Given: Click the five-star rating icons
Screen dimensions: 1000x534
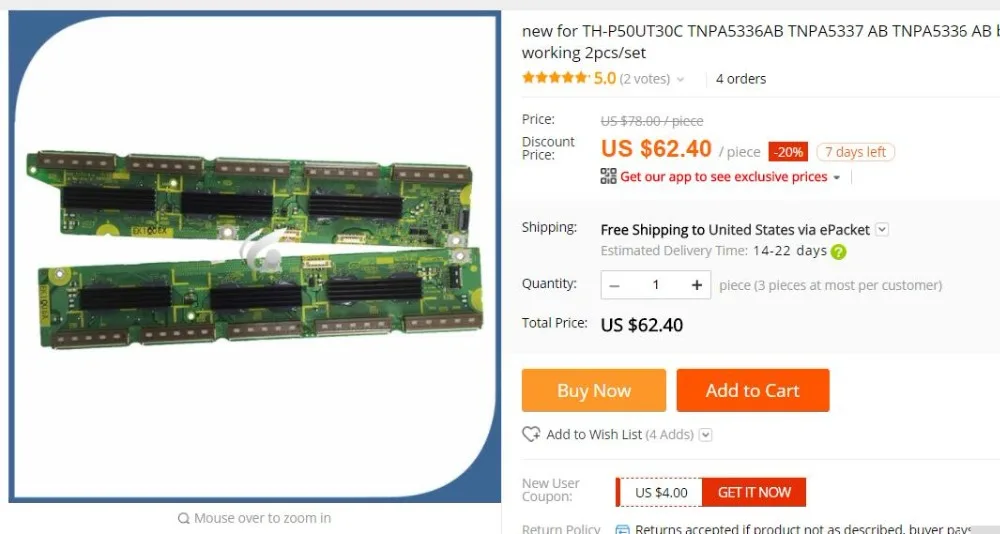Looking at the screenshot, I should [x=554, y=78].
